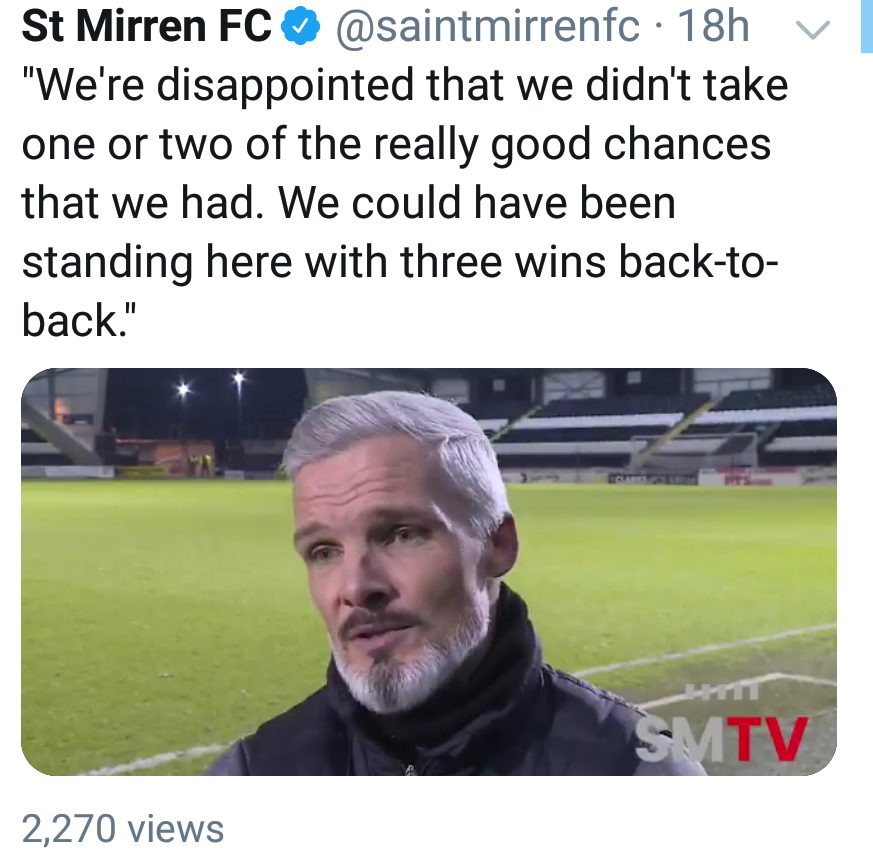Viewport: 873px width, 865px height.
Task: Click the 18h tweet timestamp
Action: point(713,28)
